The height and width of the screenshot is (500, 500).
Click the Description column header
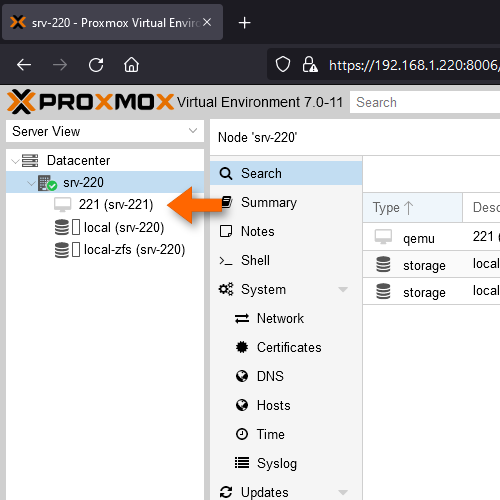pos(481,207)
